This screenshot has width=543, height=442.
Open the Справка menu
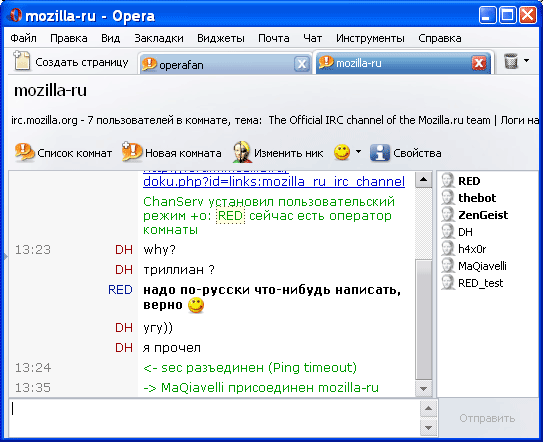tap(440, 38)
